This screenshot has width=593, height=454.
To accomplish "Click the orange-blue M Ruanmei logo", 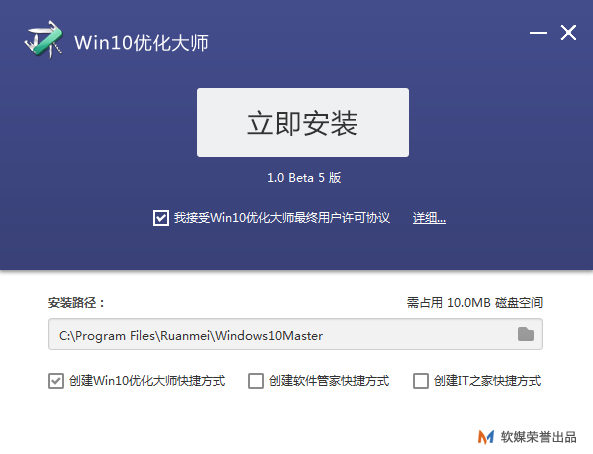I will pyautogui.click(x=486, y=437).
